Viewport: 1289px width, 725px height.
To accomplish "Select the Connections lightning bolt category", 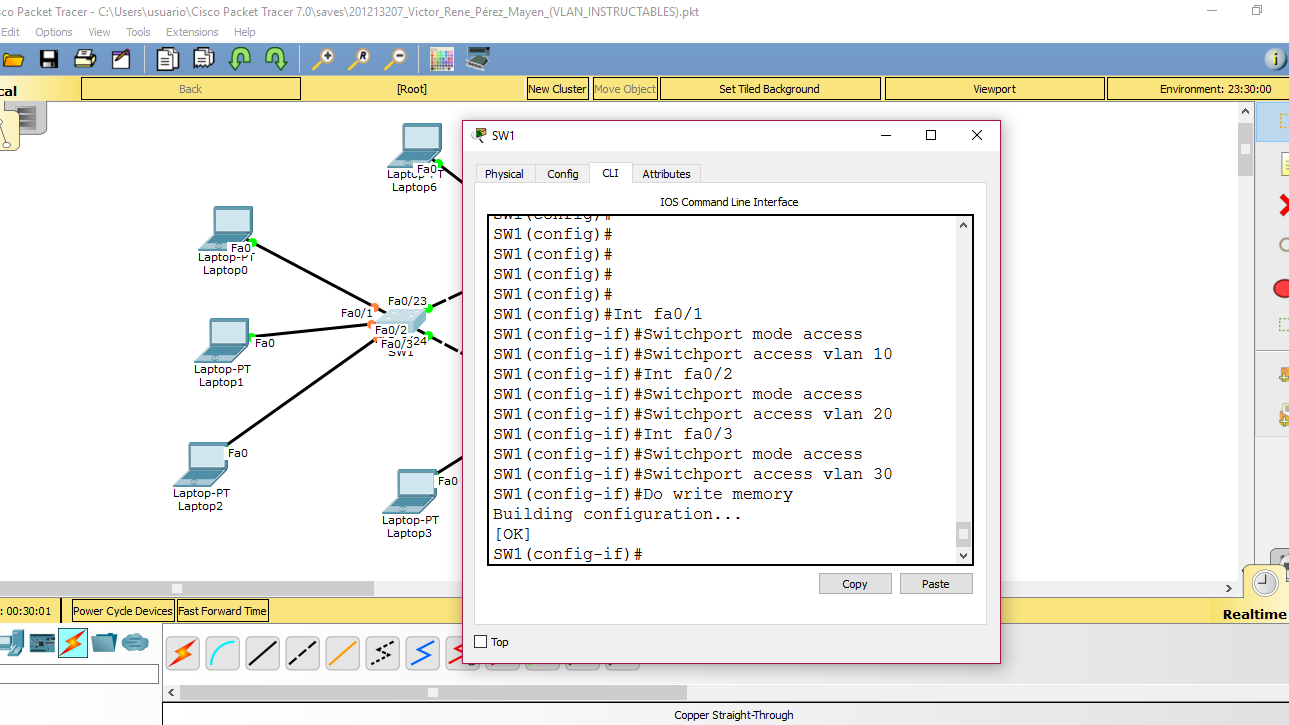I will (73, 642).
